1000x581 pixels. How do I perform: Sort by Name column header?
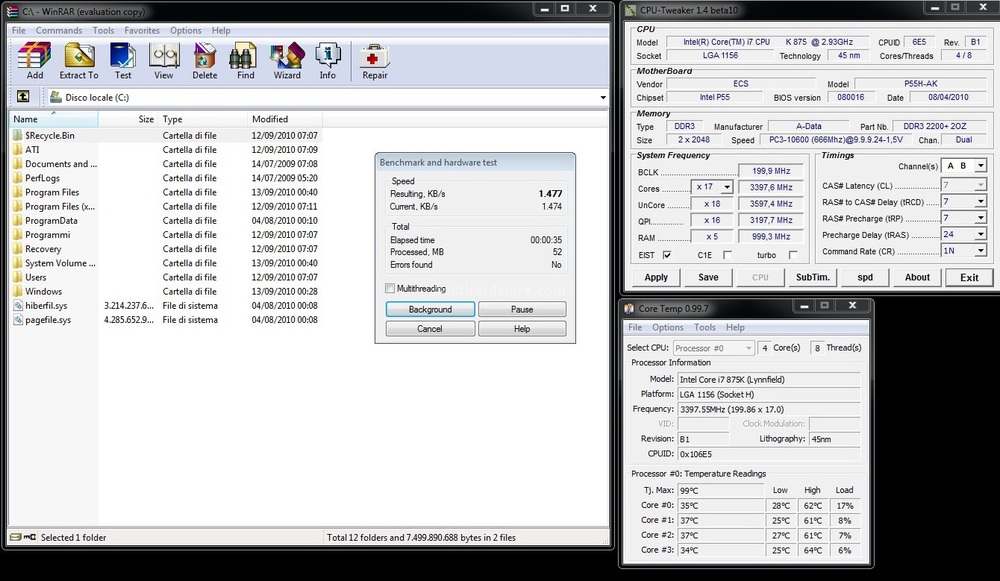(54, 119)
